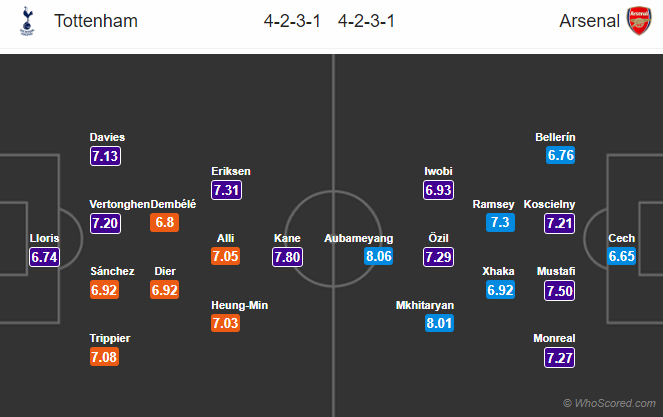Click Davies's 7.13 rating badge
Image resolution: width=663 pixels, height=417 pixels.
[x=105, y=155]
